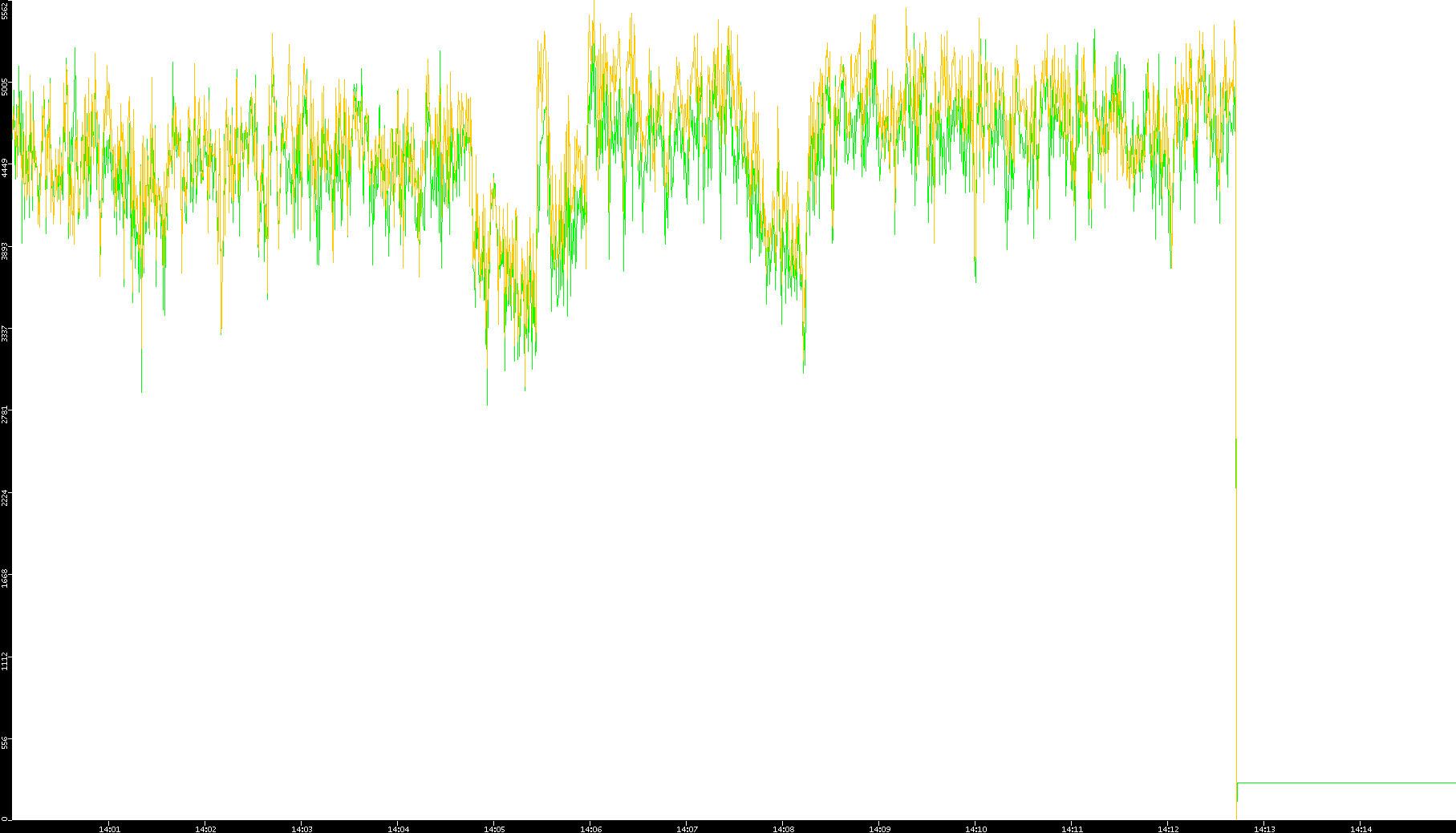Click the flat green line after 14:13
This screenshot has width=1456, height=833.
1348,782
